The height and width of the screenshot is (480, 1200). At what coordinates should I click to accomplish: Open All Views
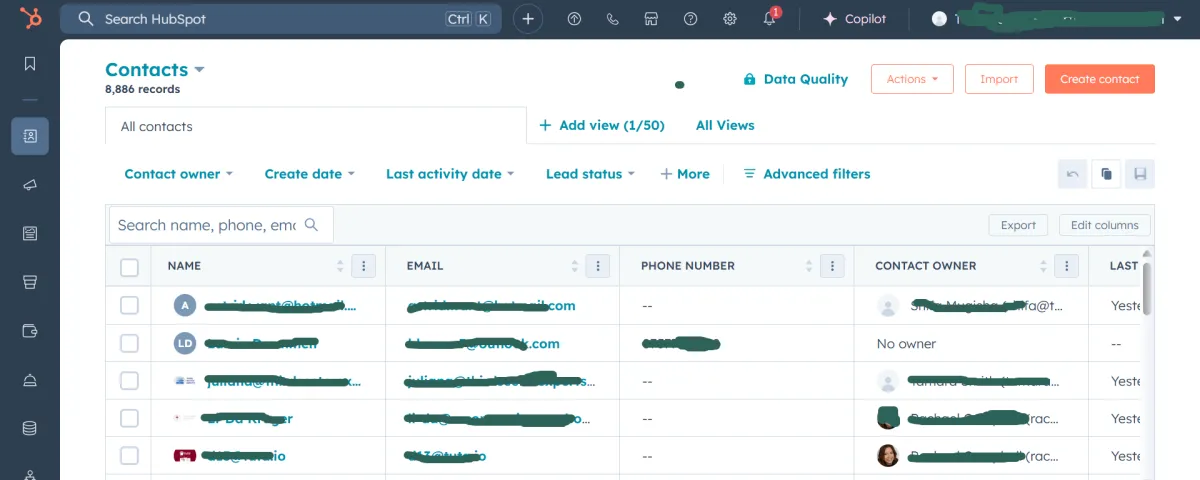pos(725,125)
